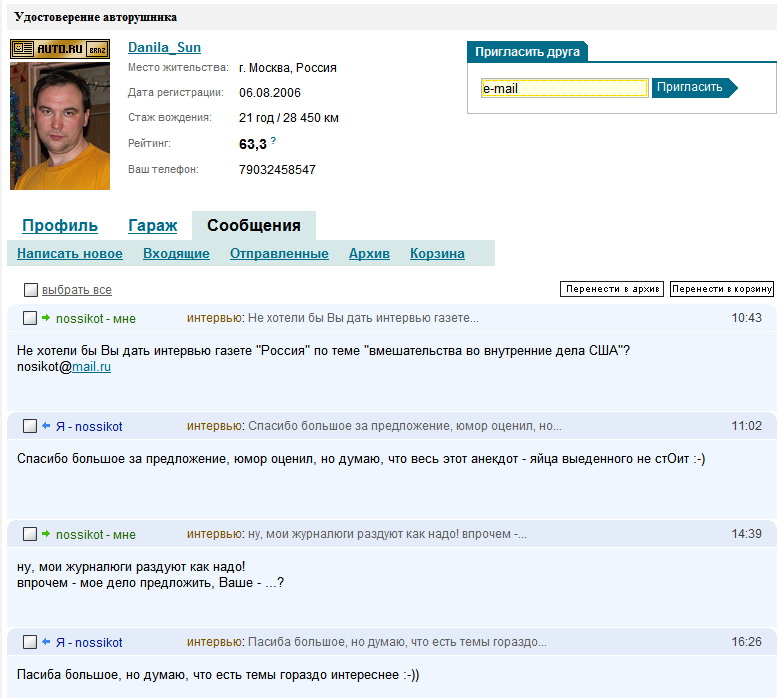This screenshot has height=698, width=783.
Task: Click the 11:02 timestamp
Action: [747, 426]
